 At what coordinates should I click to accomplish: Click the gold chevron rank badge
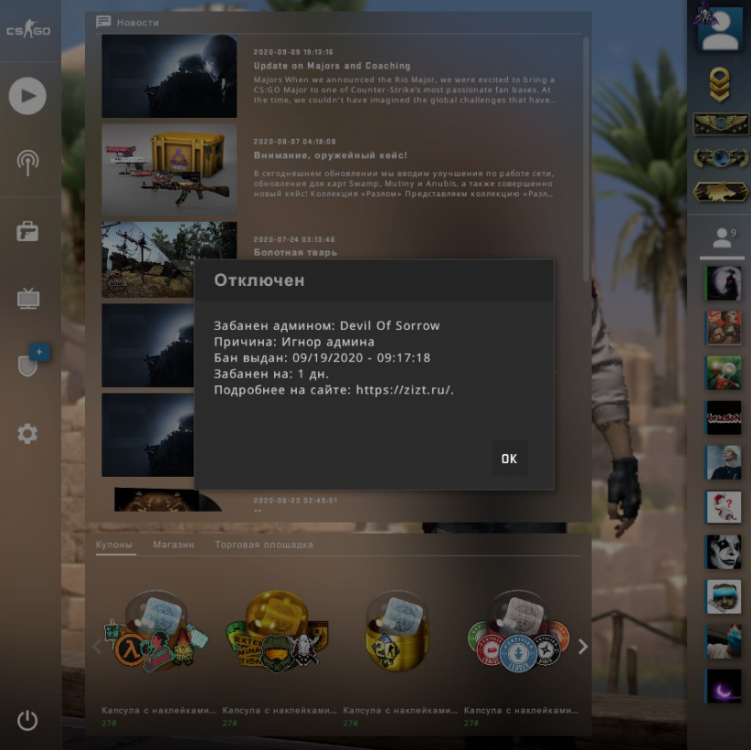(719, 87)
